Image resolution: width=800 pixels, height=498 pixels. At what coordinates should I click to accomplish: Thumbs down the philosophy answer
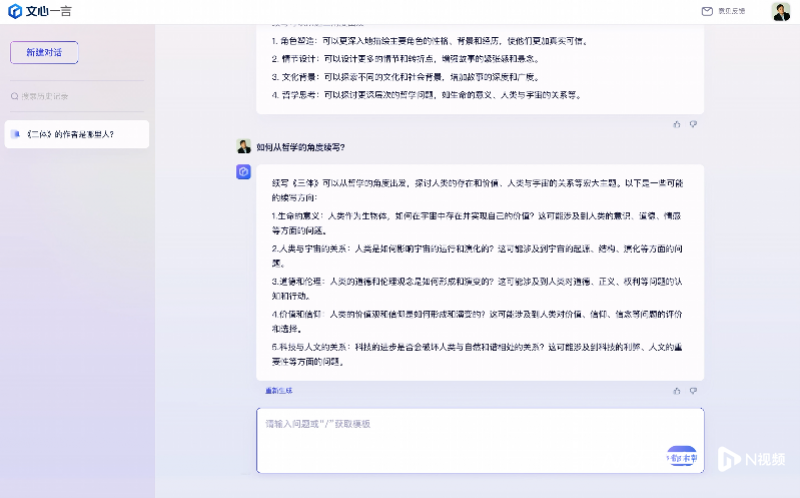click(693, 391)
